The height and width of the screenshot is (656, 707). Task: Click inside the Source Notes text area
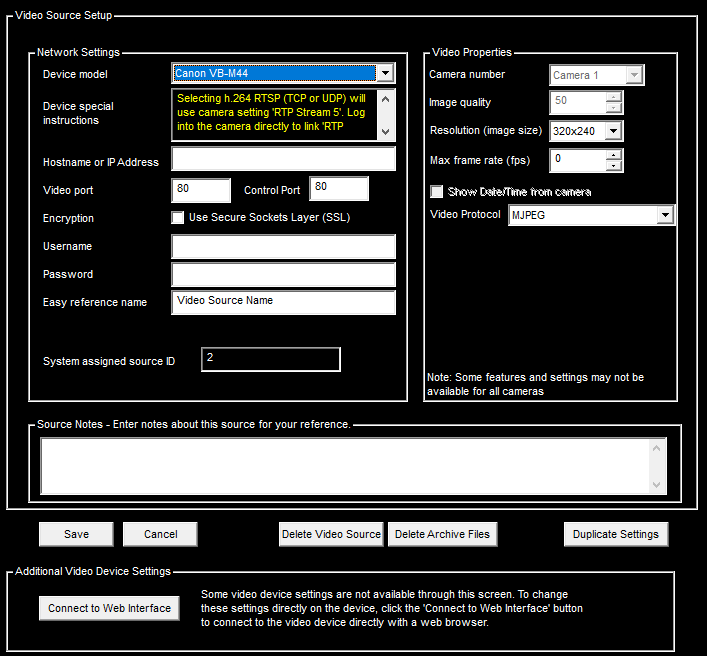[x=345, y=466]
